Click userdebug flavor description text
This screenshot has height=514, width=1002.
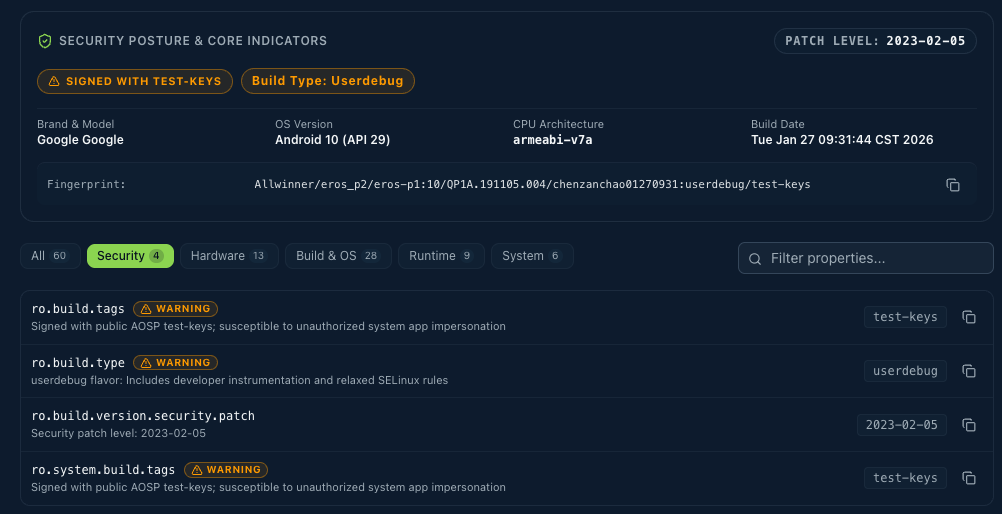tap(240, 380)
